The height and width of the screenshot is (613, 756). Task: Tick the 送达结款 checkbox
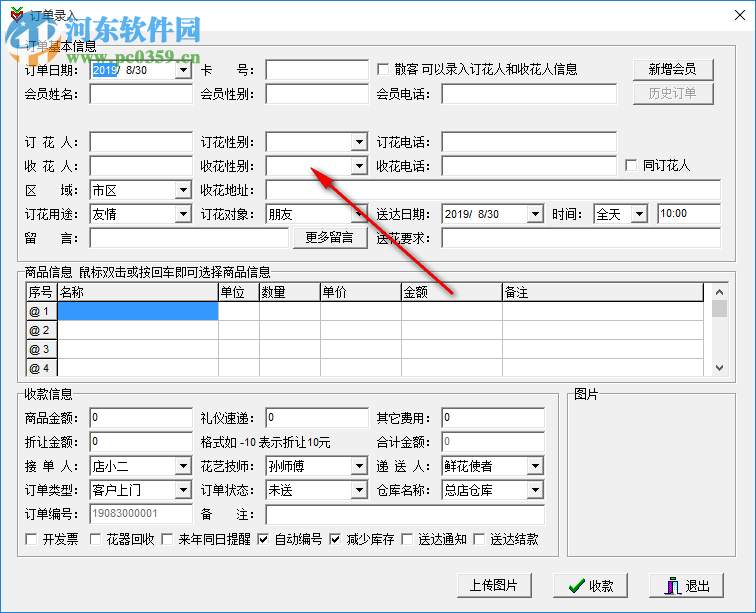point(479,539)
